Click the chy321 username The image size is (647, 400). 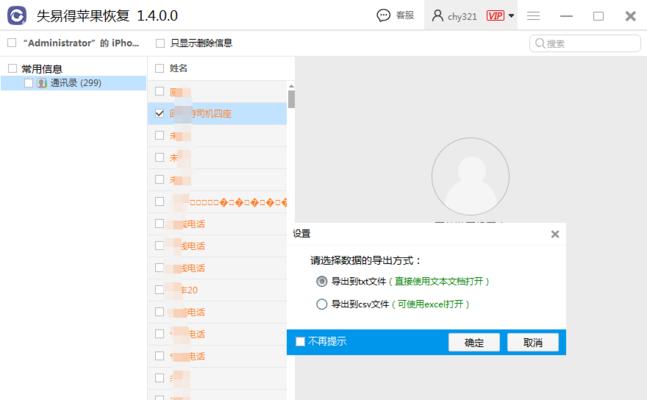coord(462,17)
